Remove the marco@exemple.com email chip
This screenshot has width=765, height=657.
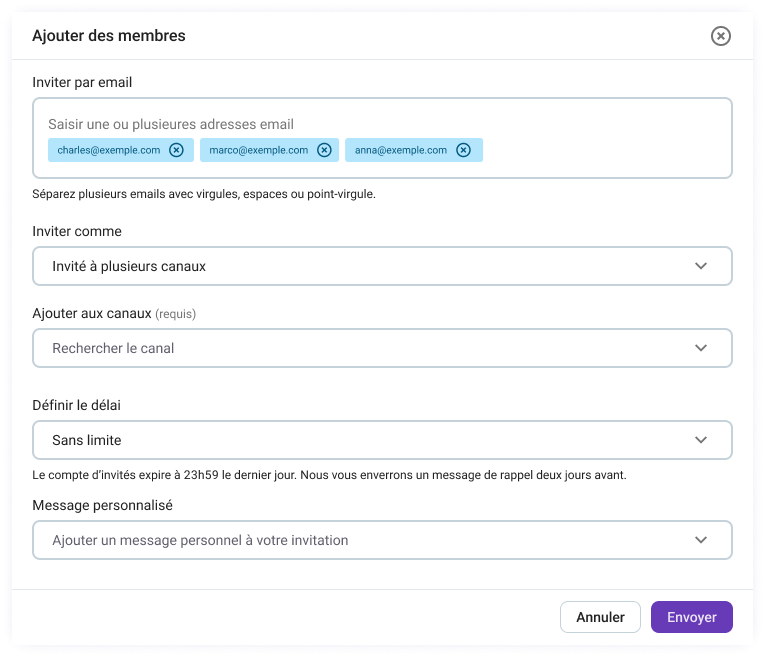click(x=324, y=150)
